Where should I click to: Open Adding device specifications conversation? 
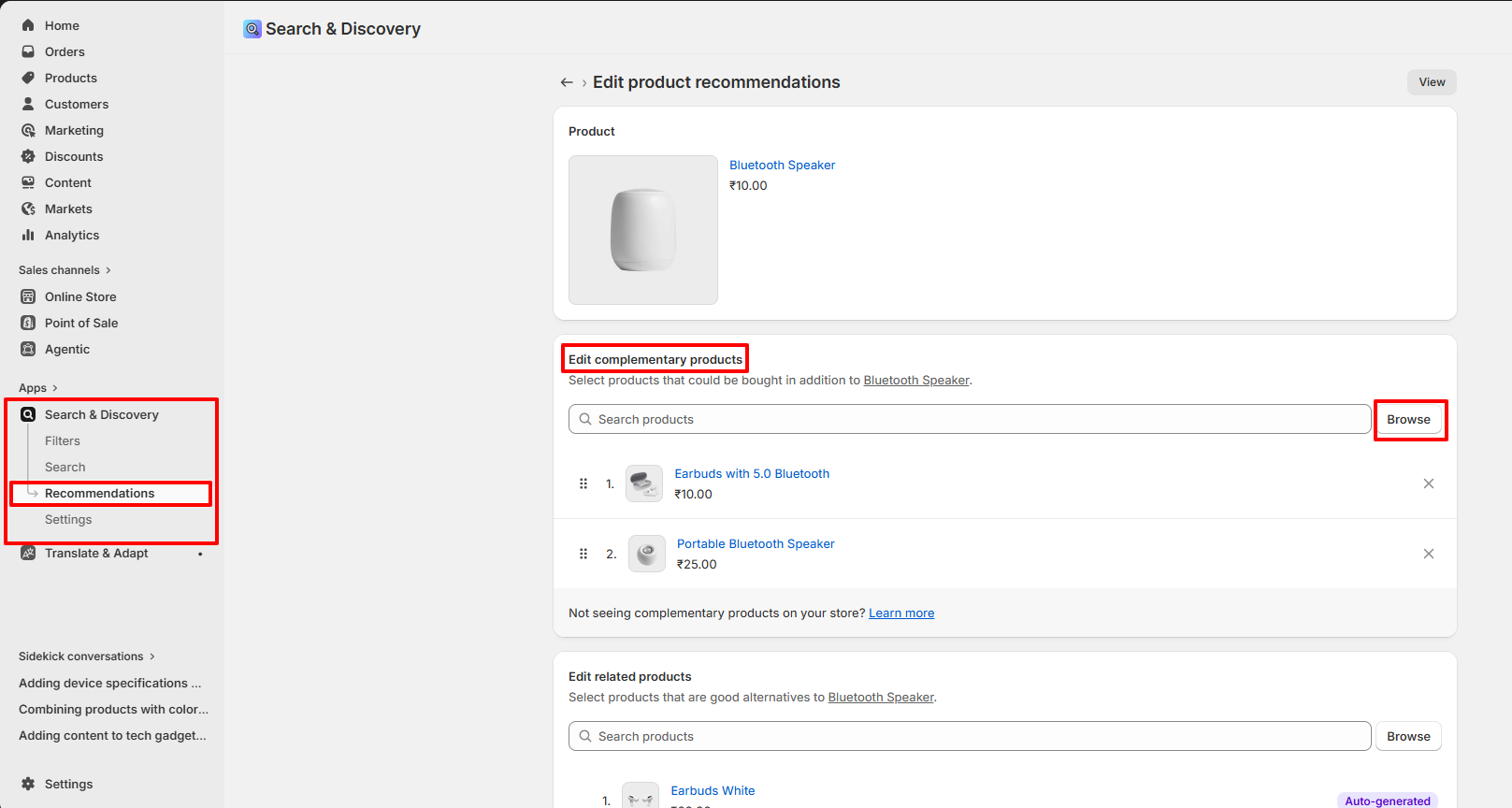point(110,684)
